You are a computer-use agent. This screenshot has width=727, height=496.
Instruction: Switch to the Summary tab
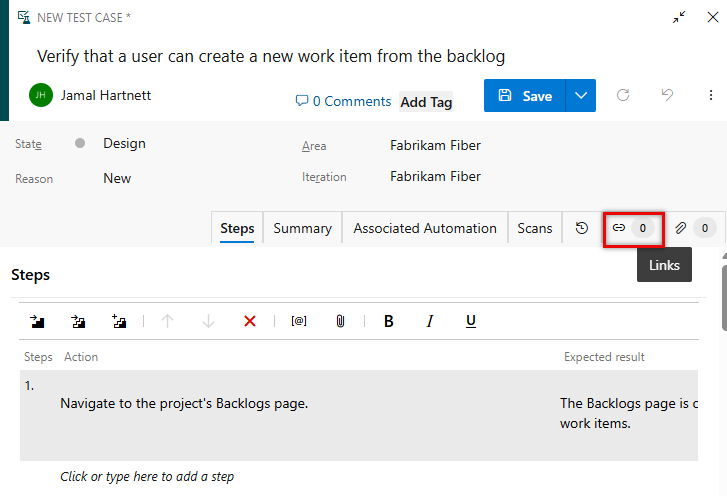click(x=302, y=228)
